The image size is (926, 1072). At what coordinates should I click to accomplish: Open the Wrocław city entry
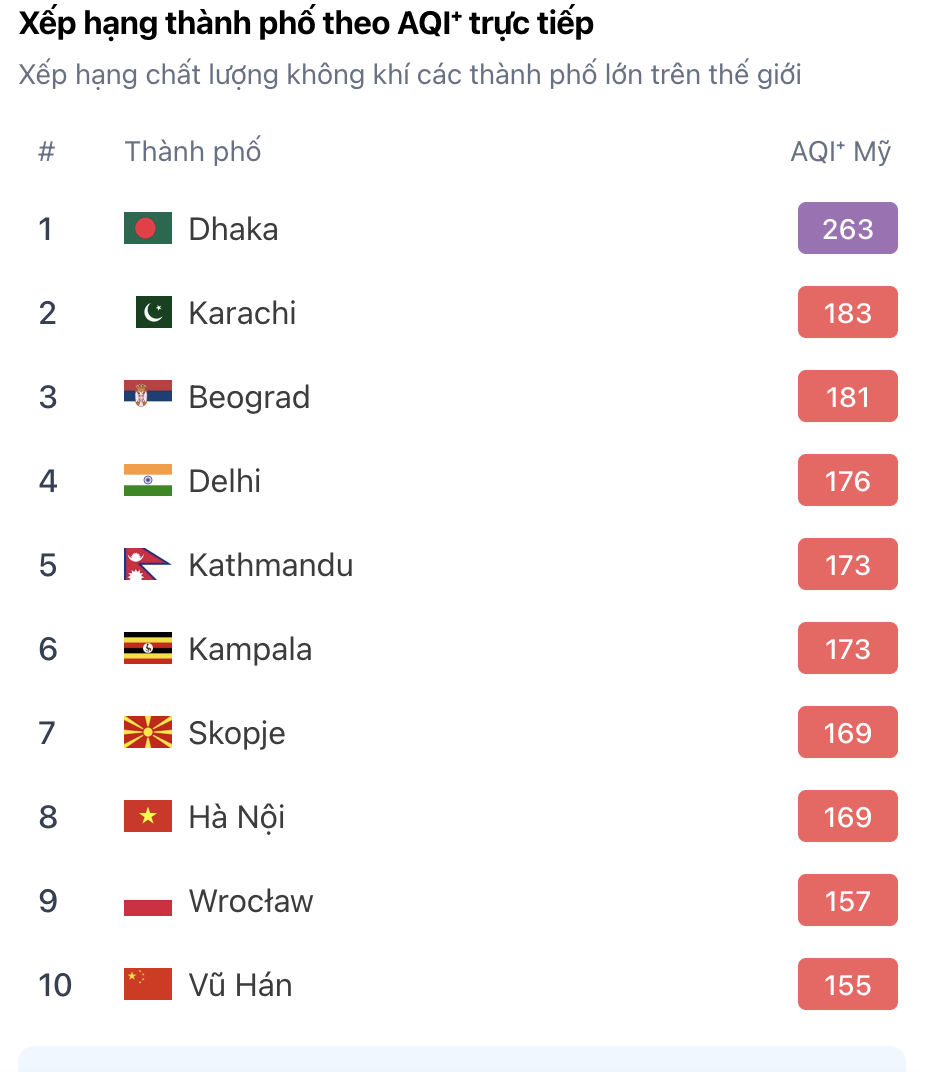(x=251, y=901)
